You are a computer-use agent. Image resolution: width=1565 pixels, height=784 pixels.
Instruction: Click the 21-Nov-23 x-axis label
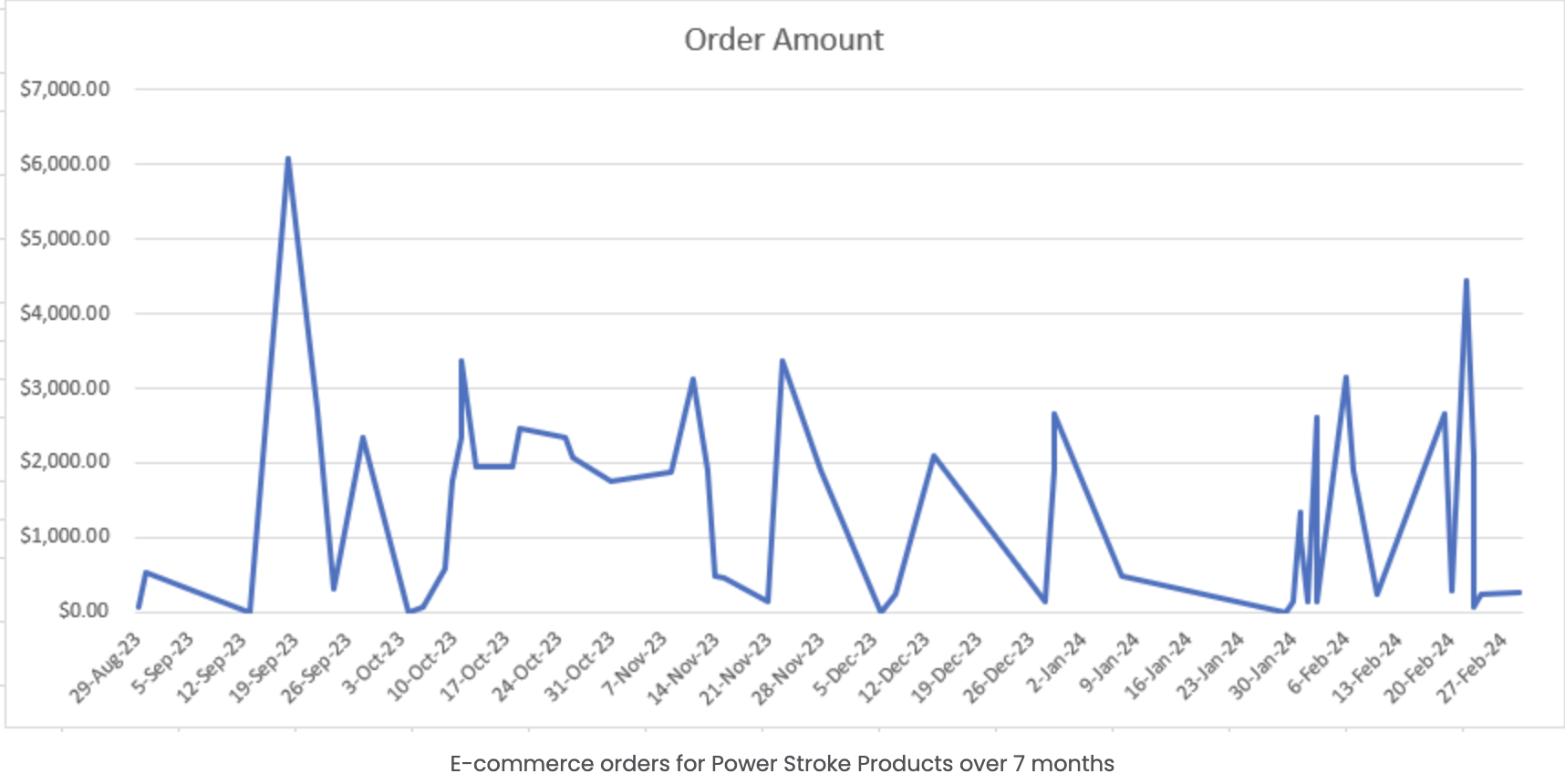(735, 667)
